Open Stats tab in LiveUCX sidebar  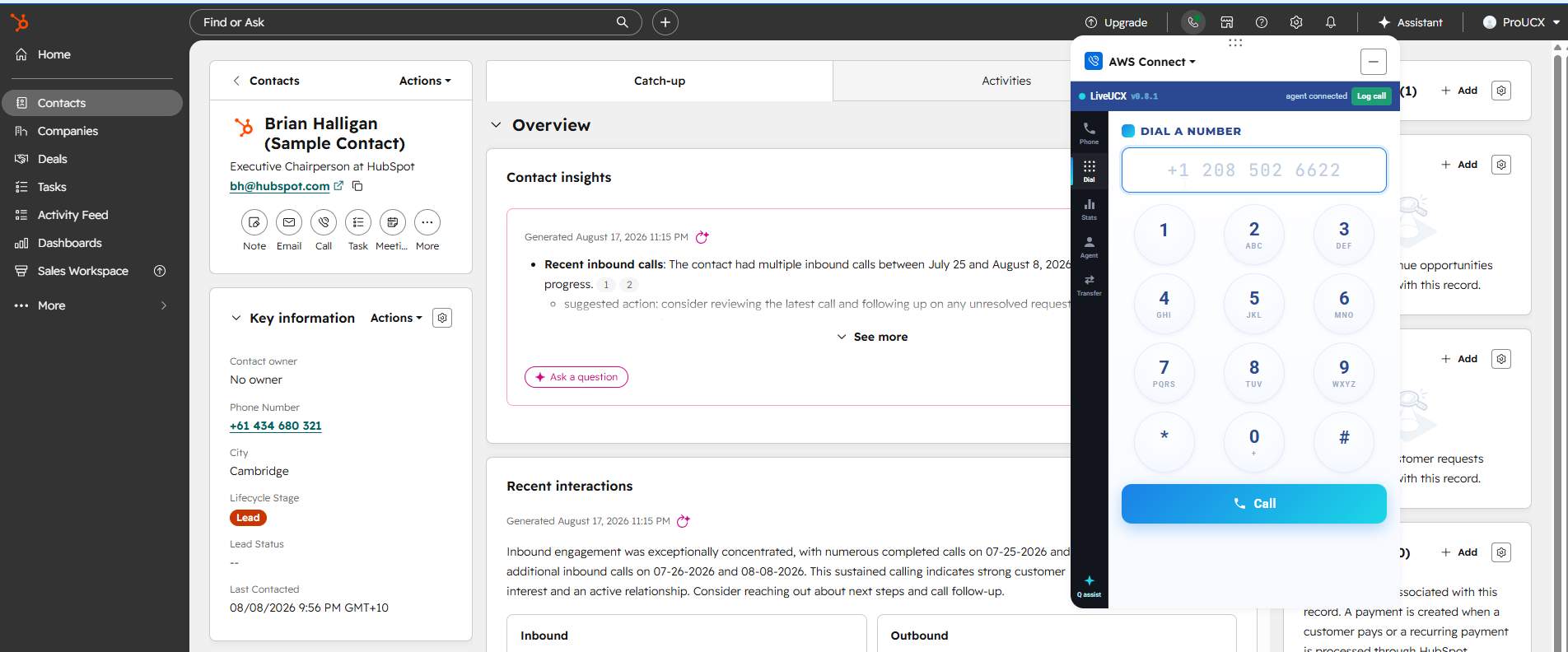[x=1089, y=208]
